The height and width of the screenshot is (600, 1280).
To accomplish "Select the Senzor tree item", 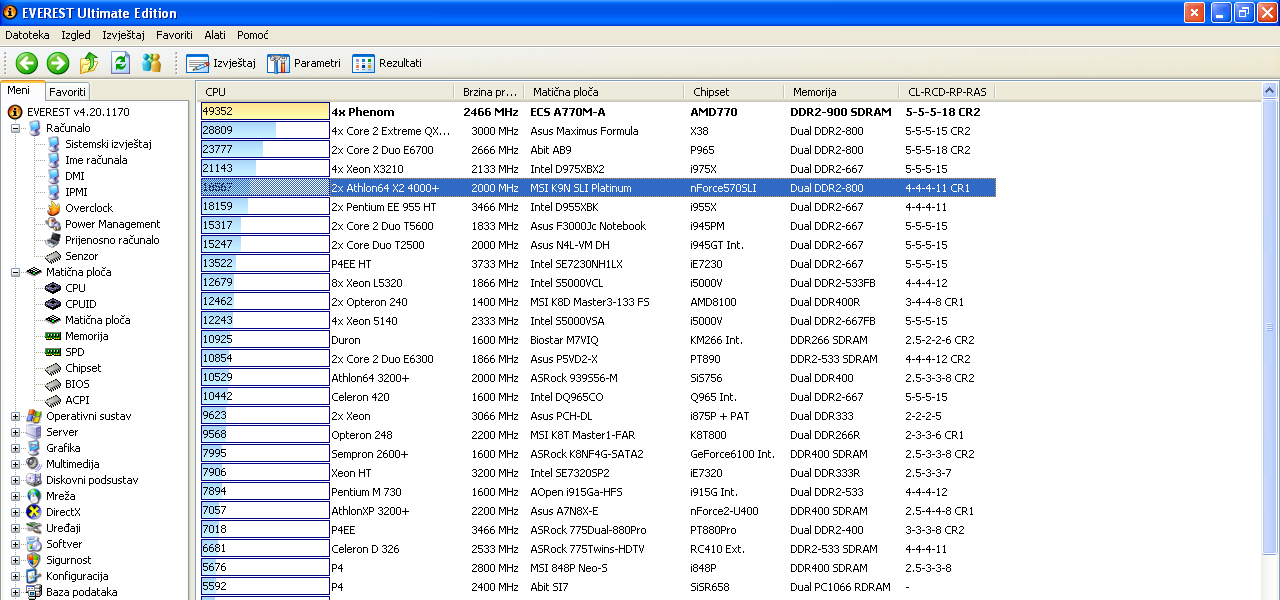I will coord(81,256).
